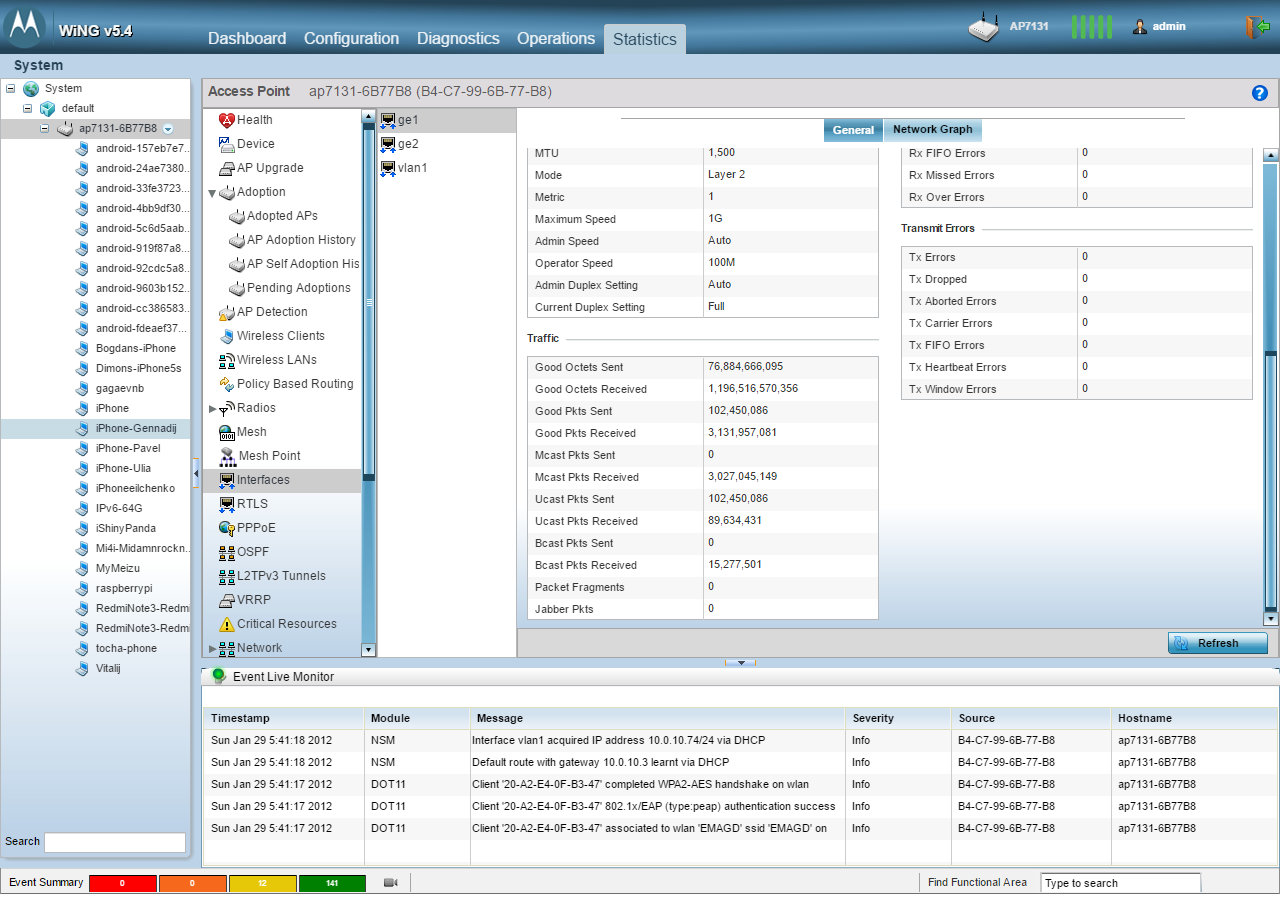
Task: Click the Health heart icon
Action: pos(227,120)
